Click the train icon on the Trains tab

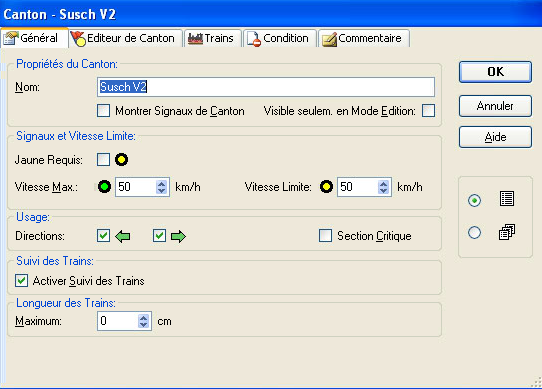click(x=195, y=38)
